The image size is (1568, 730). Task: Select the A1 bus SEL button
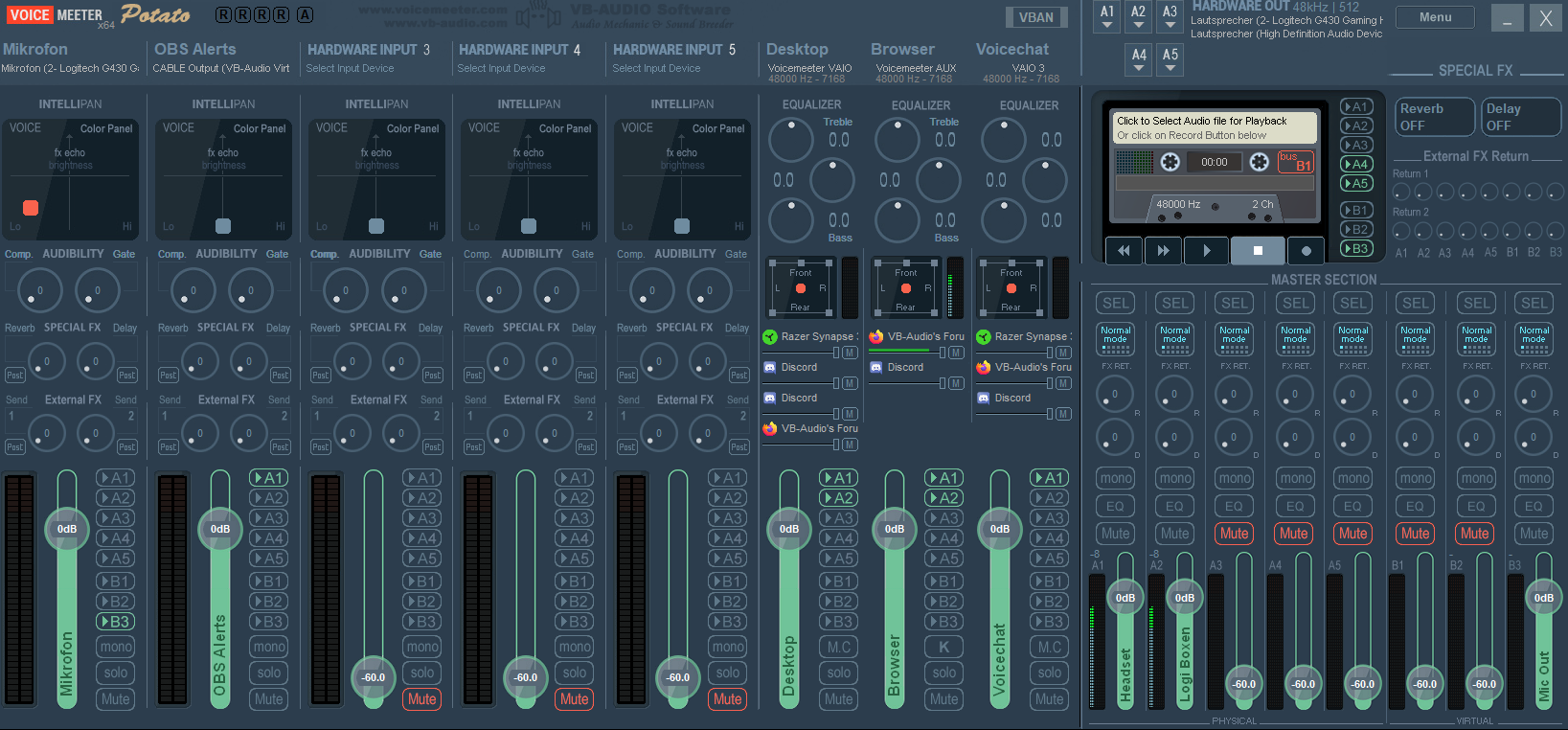pos(1115,303)
